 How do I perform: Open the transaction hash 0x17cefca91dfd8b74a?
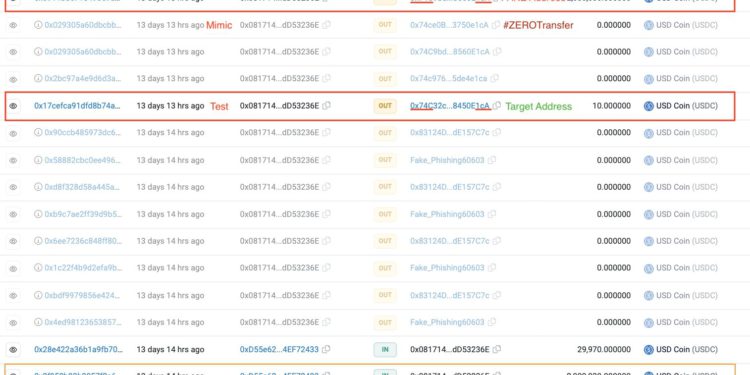click(x=77, y=106)
